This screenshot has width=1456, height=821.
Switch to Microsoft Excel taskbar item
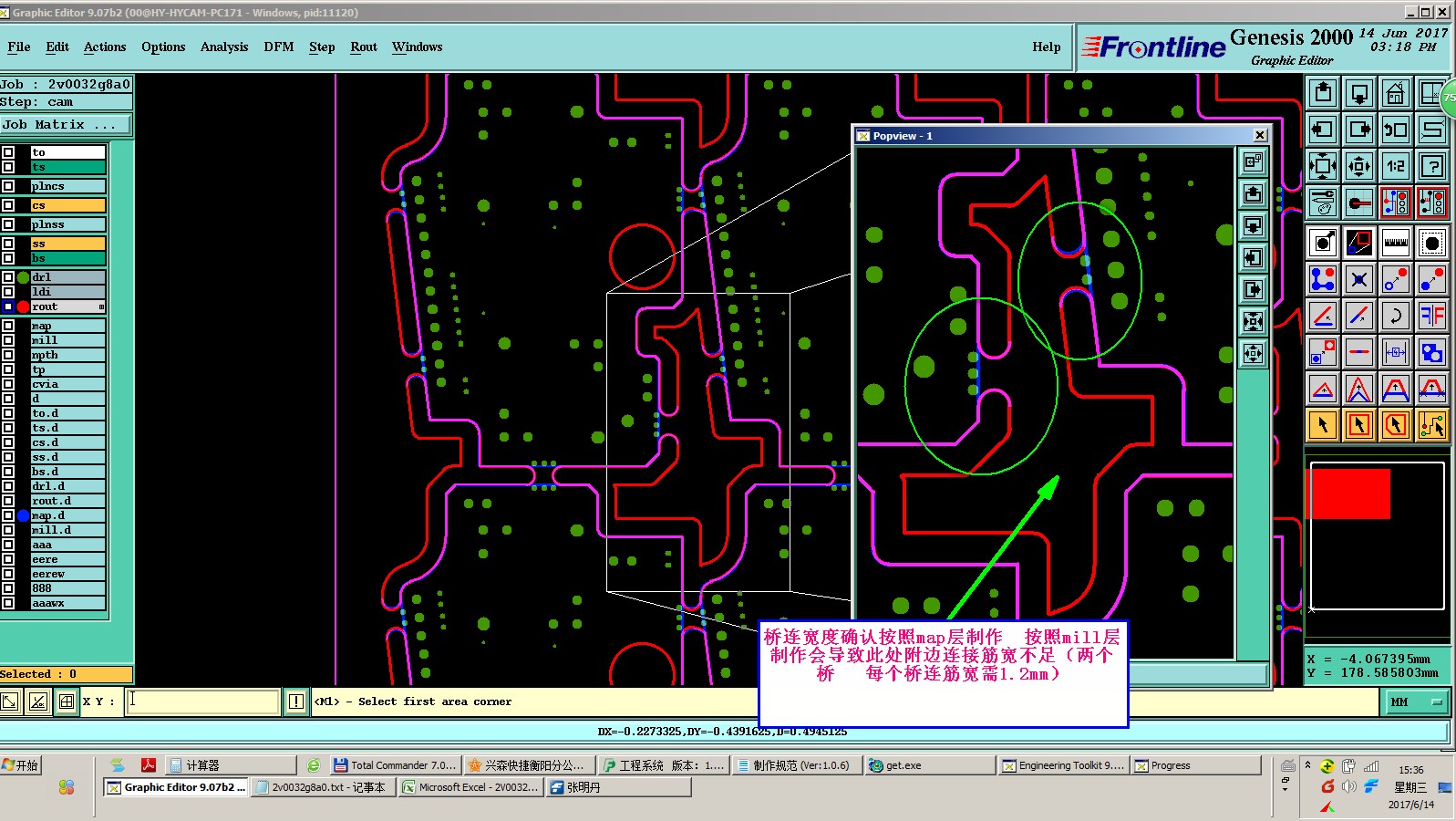point(470,786)
